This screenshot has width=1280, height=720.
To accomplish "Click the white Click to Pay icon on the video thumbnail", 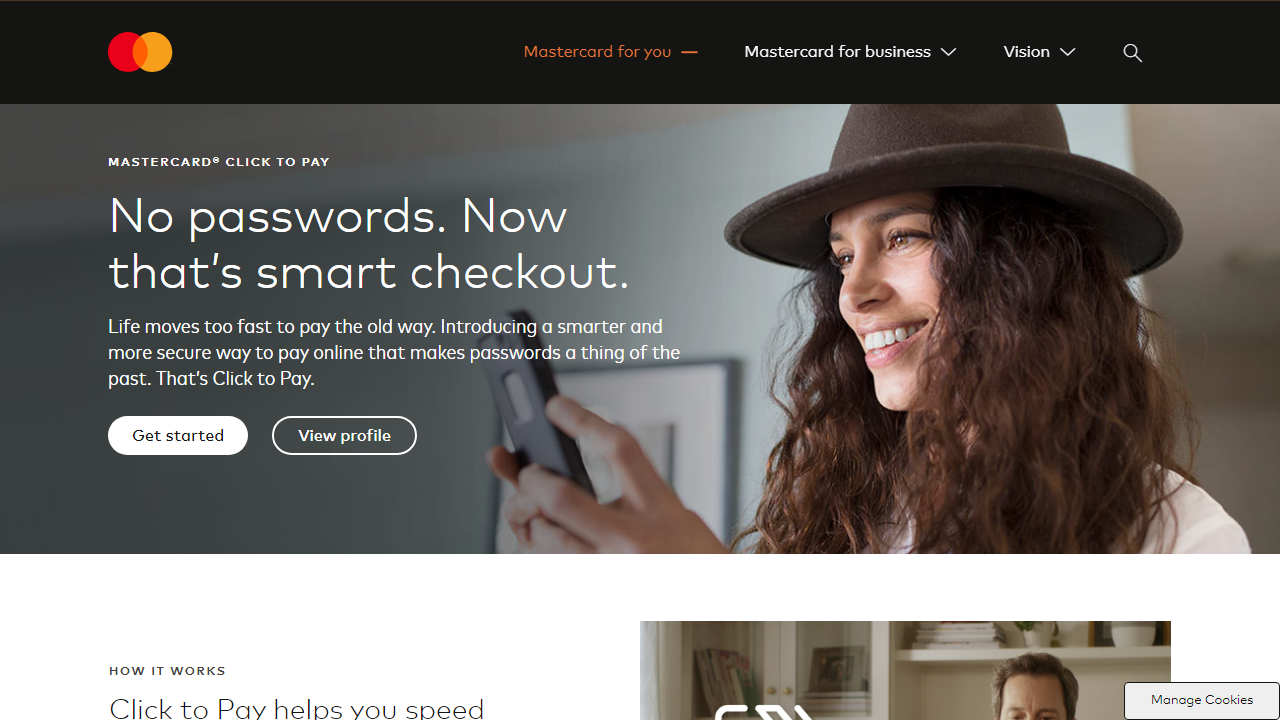I will click(765, 712).
